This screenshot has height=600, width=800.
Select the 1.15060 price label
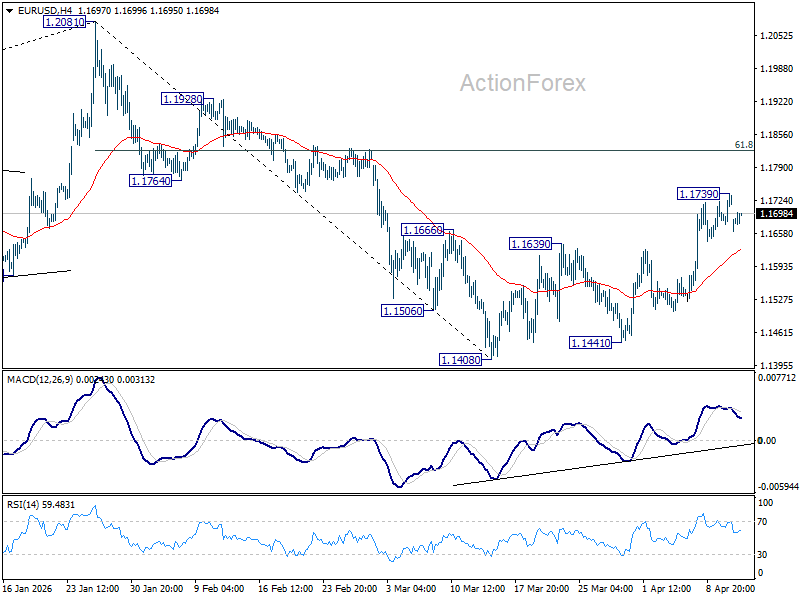pyautogui.click(x=403, y=311)
